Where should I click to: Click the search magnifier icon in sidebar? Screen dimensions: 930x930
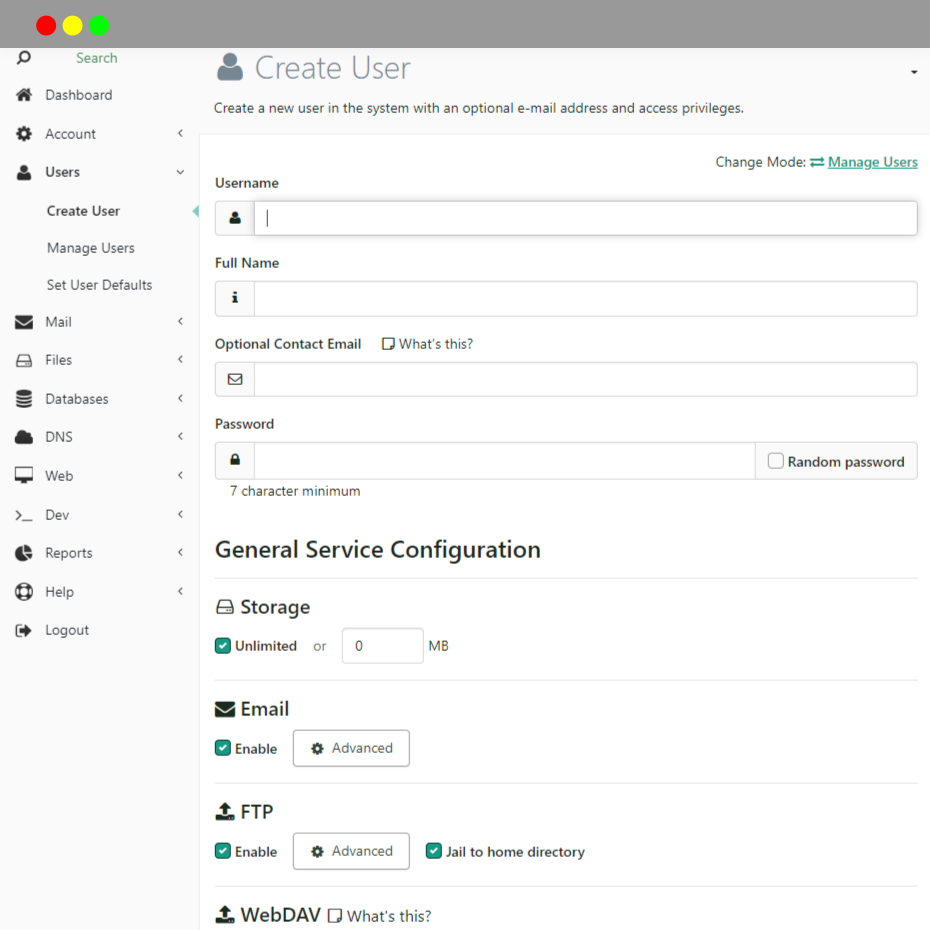(24, 58)
